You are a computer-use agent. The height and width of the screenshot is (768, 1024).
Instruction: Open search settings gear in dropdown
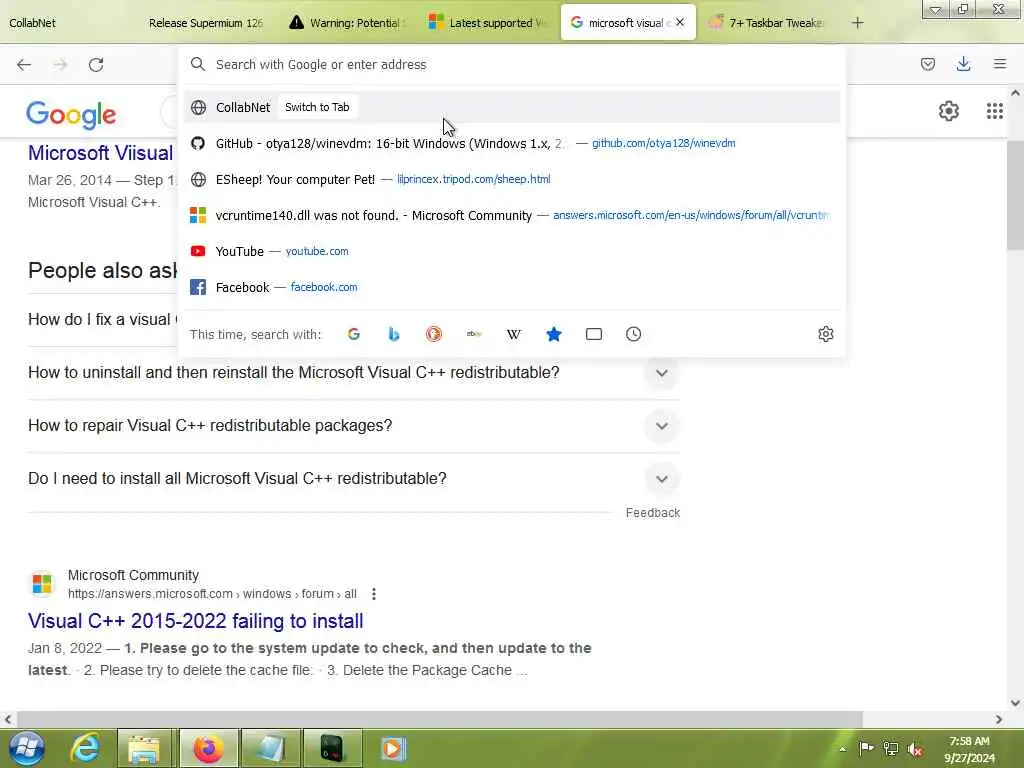coord(825,334)
